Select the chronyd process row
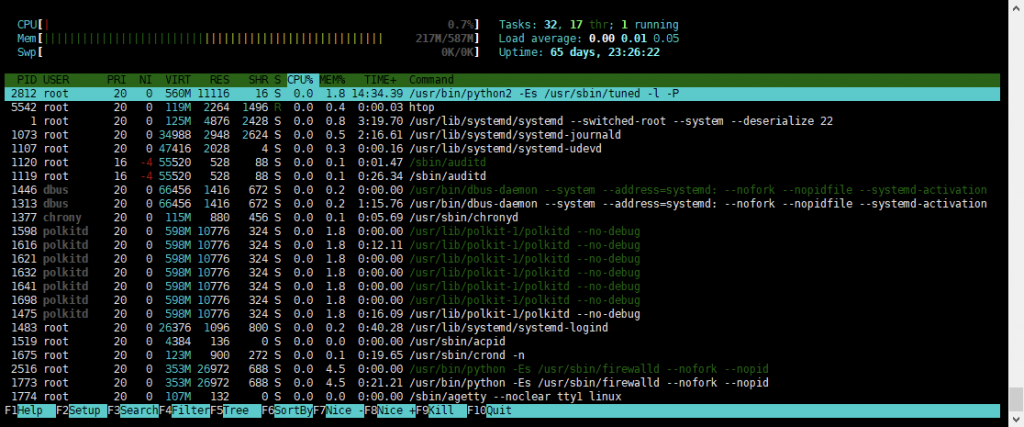Screen dimensions: 1024x427 click(x=502, y=217)
